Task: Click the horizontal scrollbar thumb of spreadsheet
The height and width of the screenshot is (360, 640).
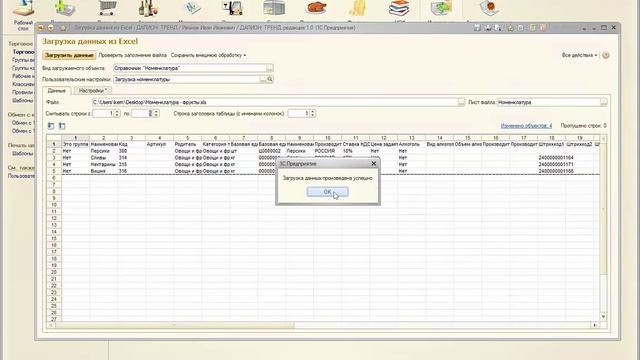Action: click(x=175, y=325)
